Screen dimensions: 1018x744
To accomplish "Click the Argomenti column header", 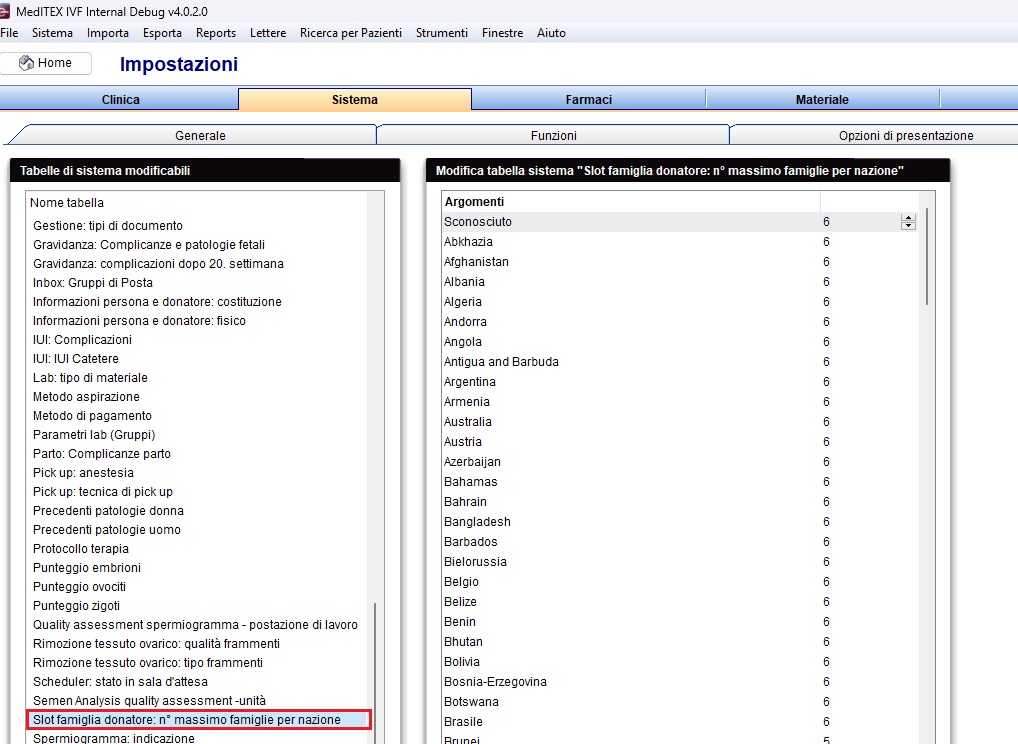I will (630, 201).
